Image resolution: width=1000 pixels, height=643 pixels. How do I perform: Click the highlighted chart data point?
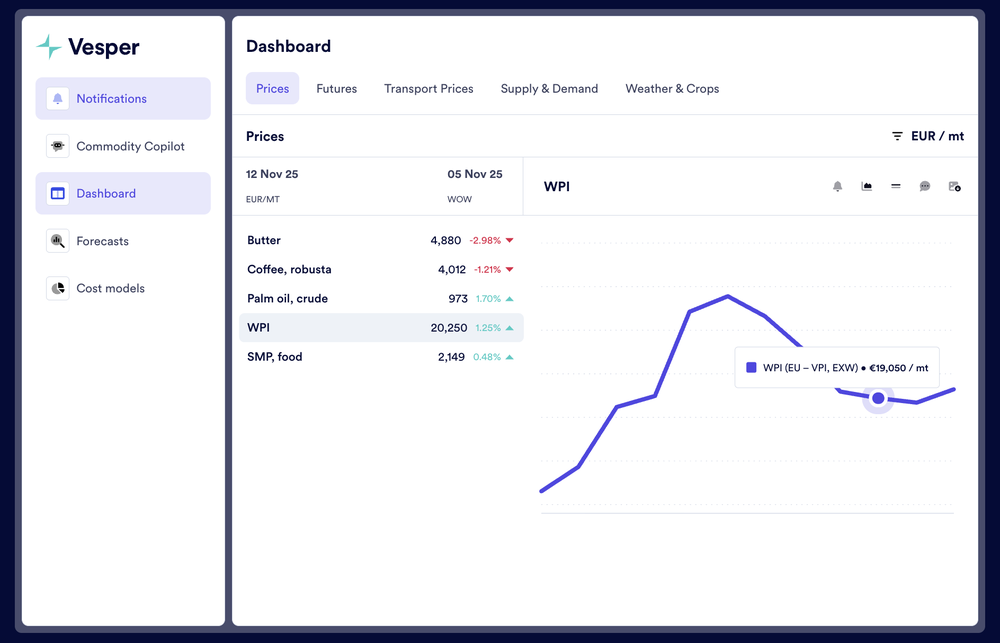pyautogui.click(x=878, y=398)
